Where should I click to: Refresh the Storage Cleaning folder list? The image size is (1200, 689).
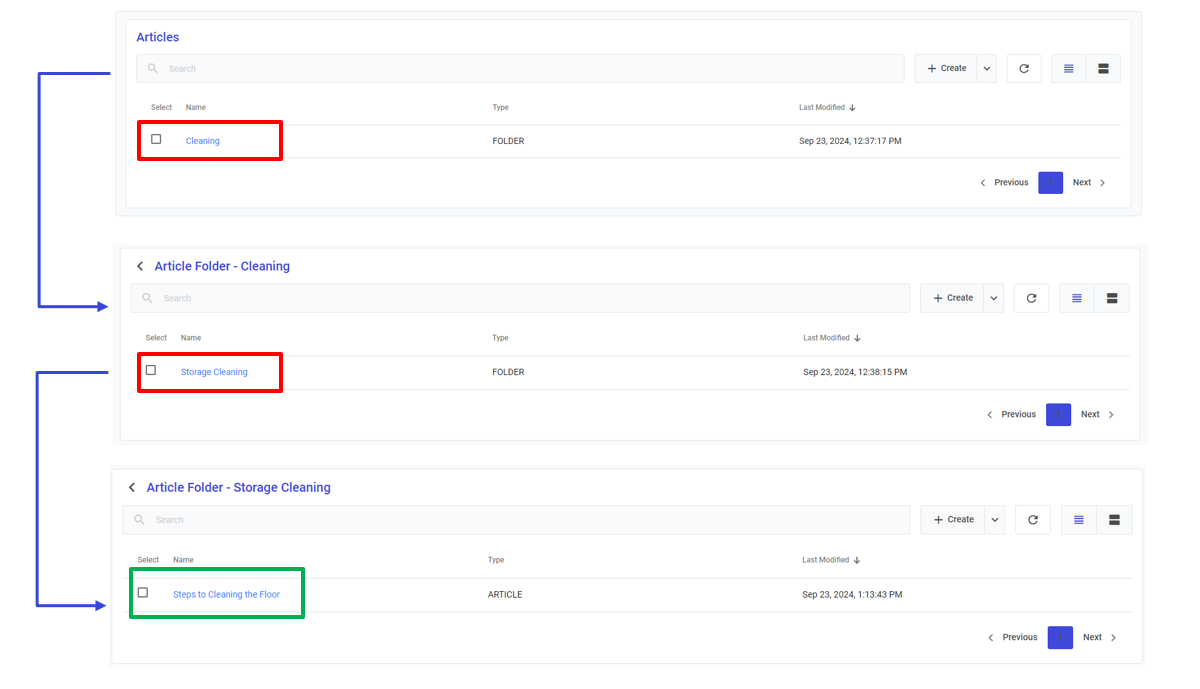coord(1032,520)
